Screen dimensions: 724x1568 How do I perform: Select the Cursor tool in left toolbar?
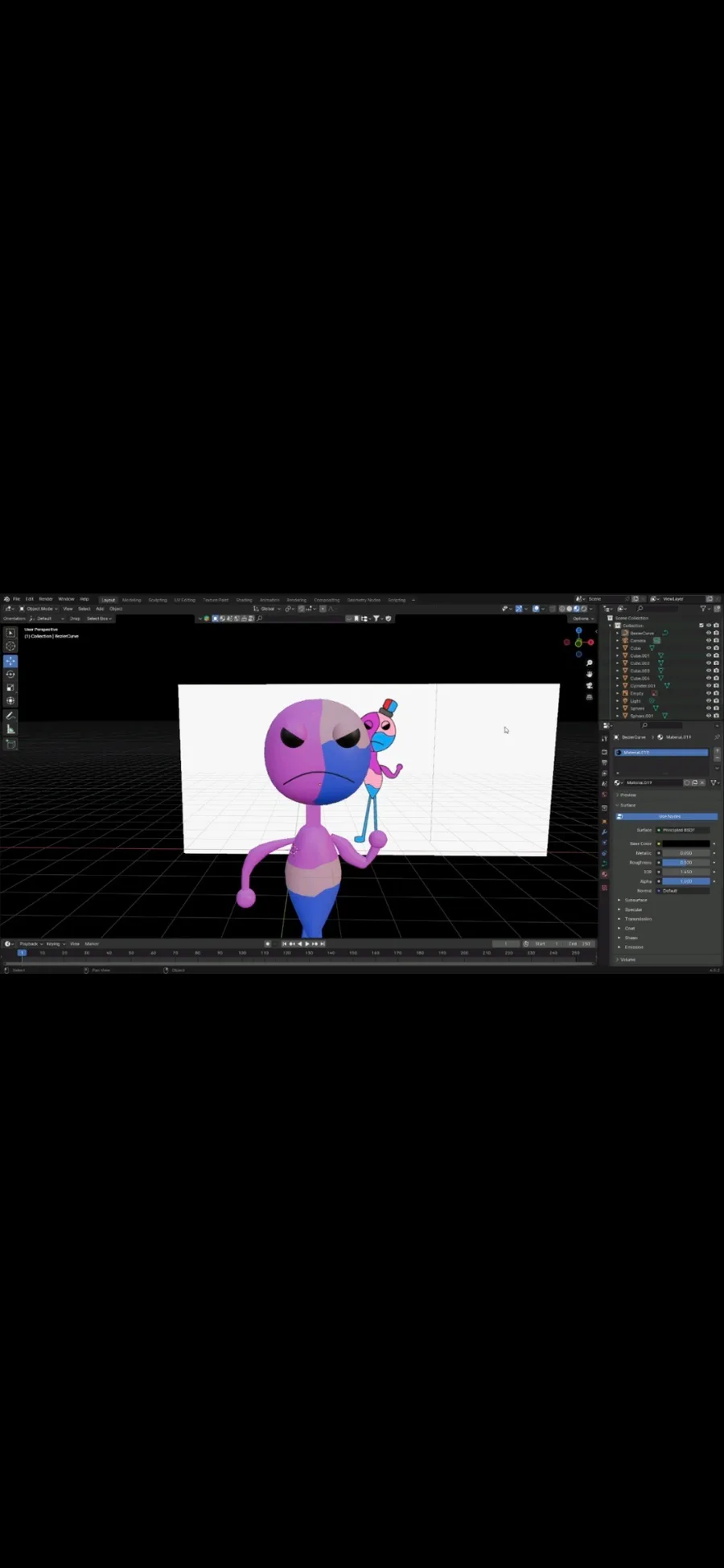pos(10,646)
